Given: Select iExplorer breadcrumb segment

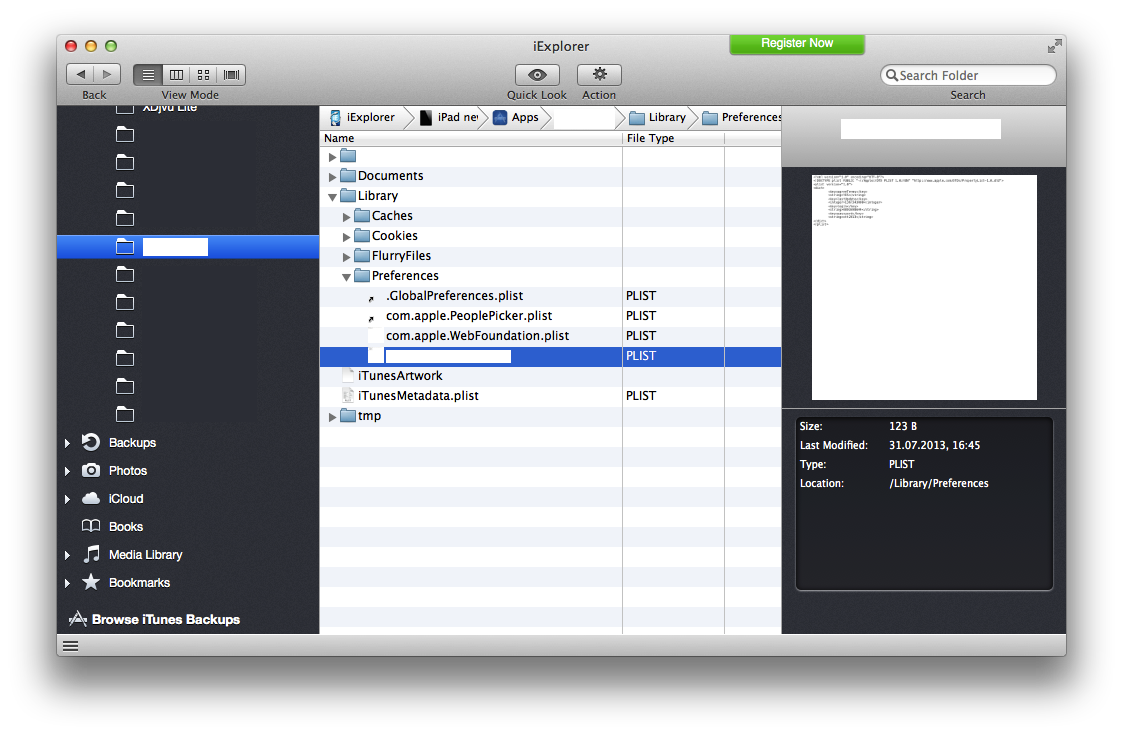Looking at the screenshot, I should 362,117.
